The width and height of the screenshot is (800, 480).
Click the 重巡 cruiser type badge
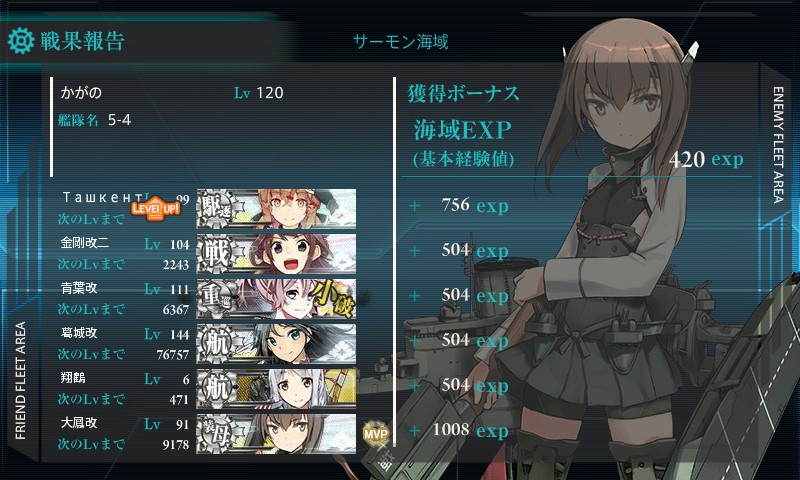point(216,298)
